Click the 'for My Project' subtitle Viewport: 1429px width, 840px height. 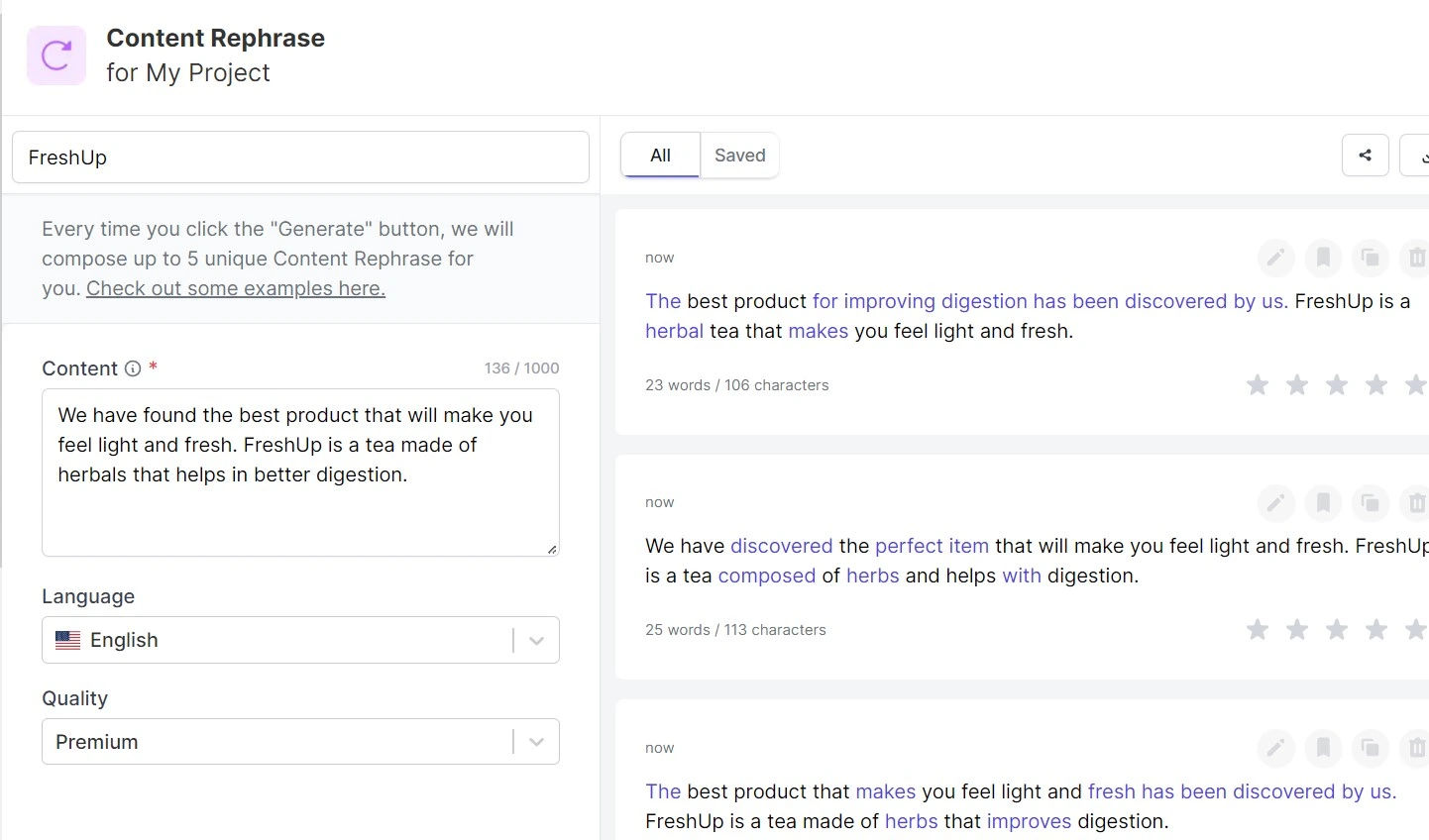coord(188,73)
